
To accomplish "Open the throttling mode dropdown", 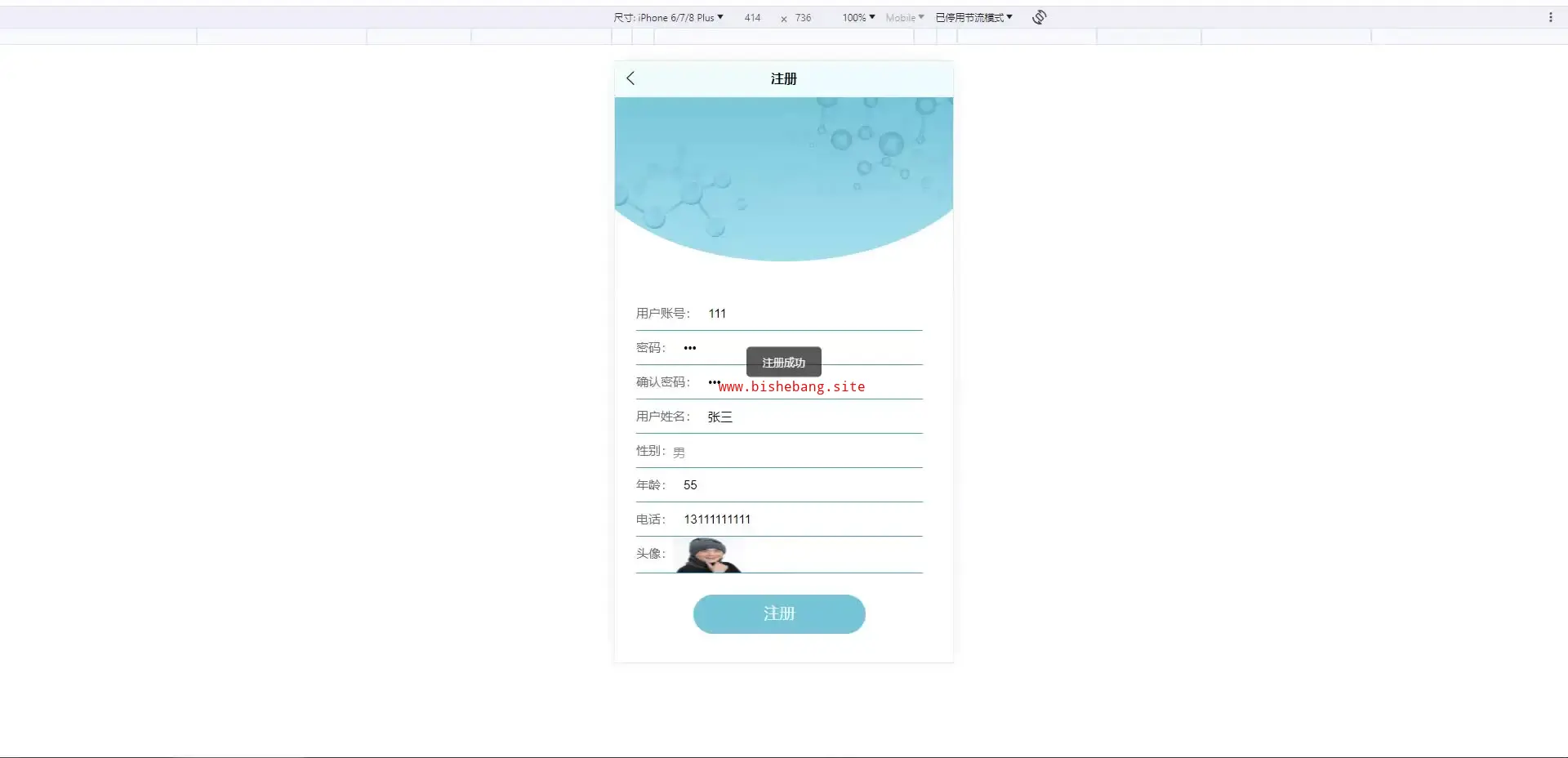I will (x=973, y=17).
